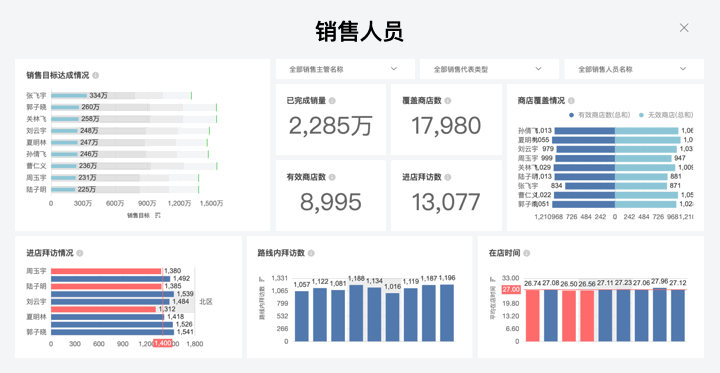This screenshot has width=720, height=373.
Task: Click info icon next to 进店拜访数
Action: tap(448, 177)
